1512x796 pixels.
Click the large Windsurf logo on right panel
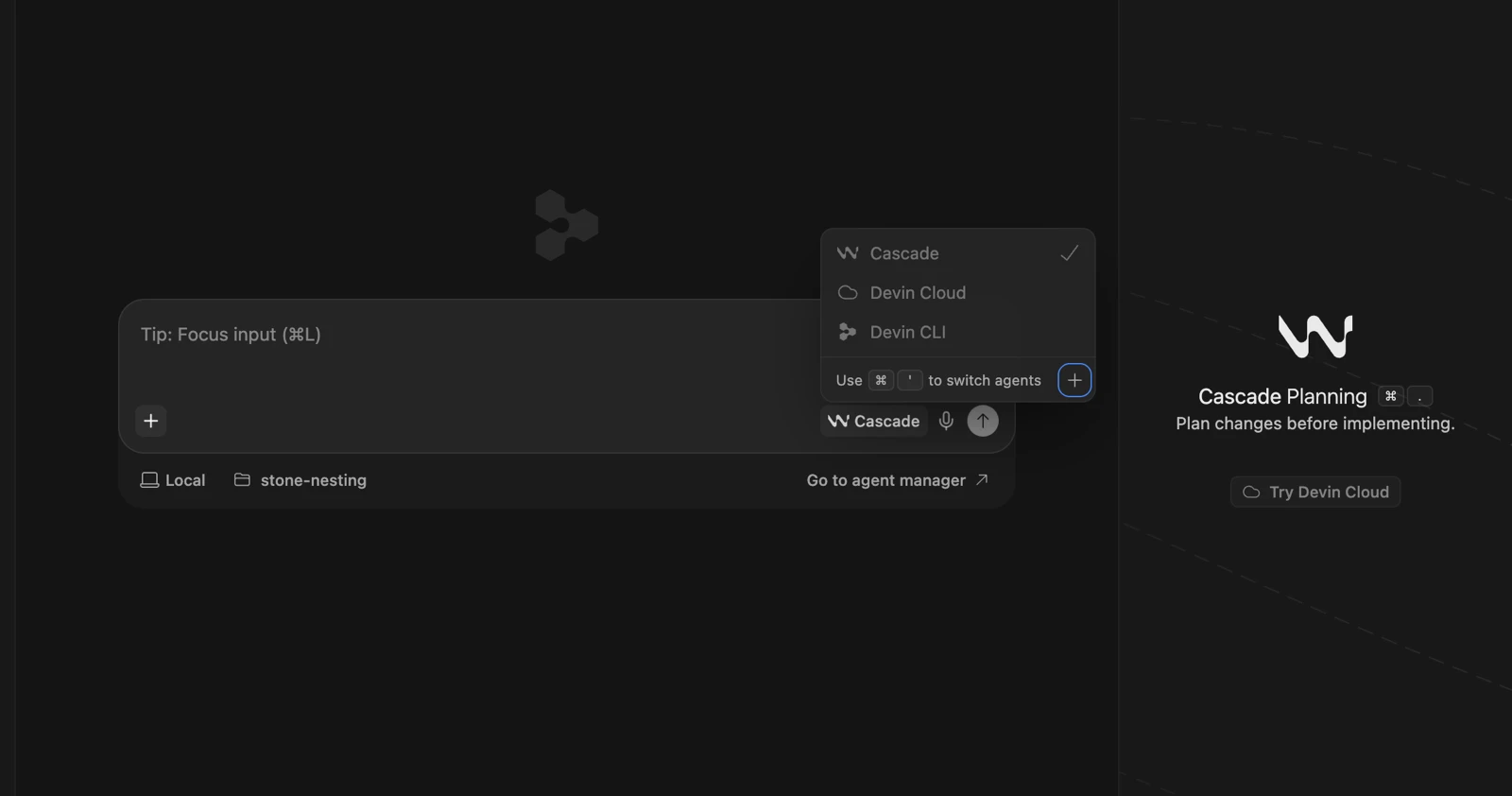pyautogui.click(x=1315, y=337)
